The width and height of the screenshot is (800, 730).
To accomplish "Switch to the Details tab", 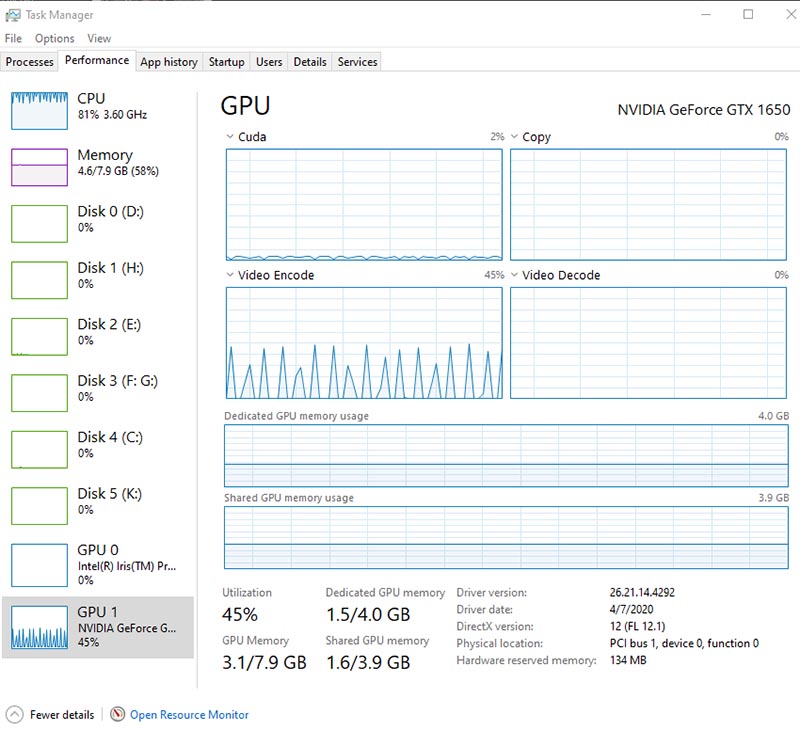I will pyautogui.click(x=310, y=62).
